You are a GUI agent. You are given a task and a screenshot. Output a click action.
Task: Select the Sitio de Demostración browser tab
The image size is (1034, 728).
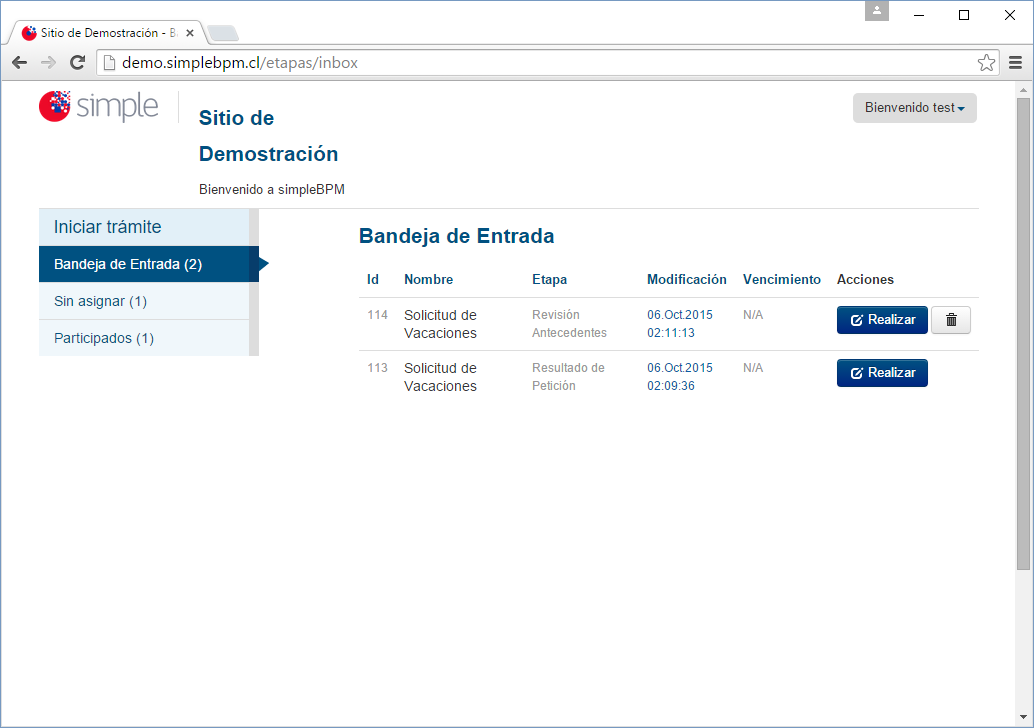107,32
